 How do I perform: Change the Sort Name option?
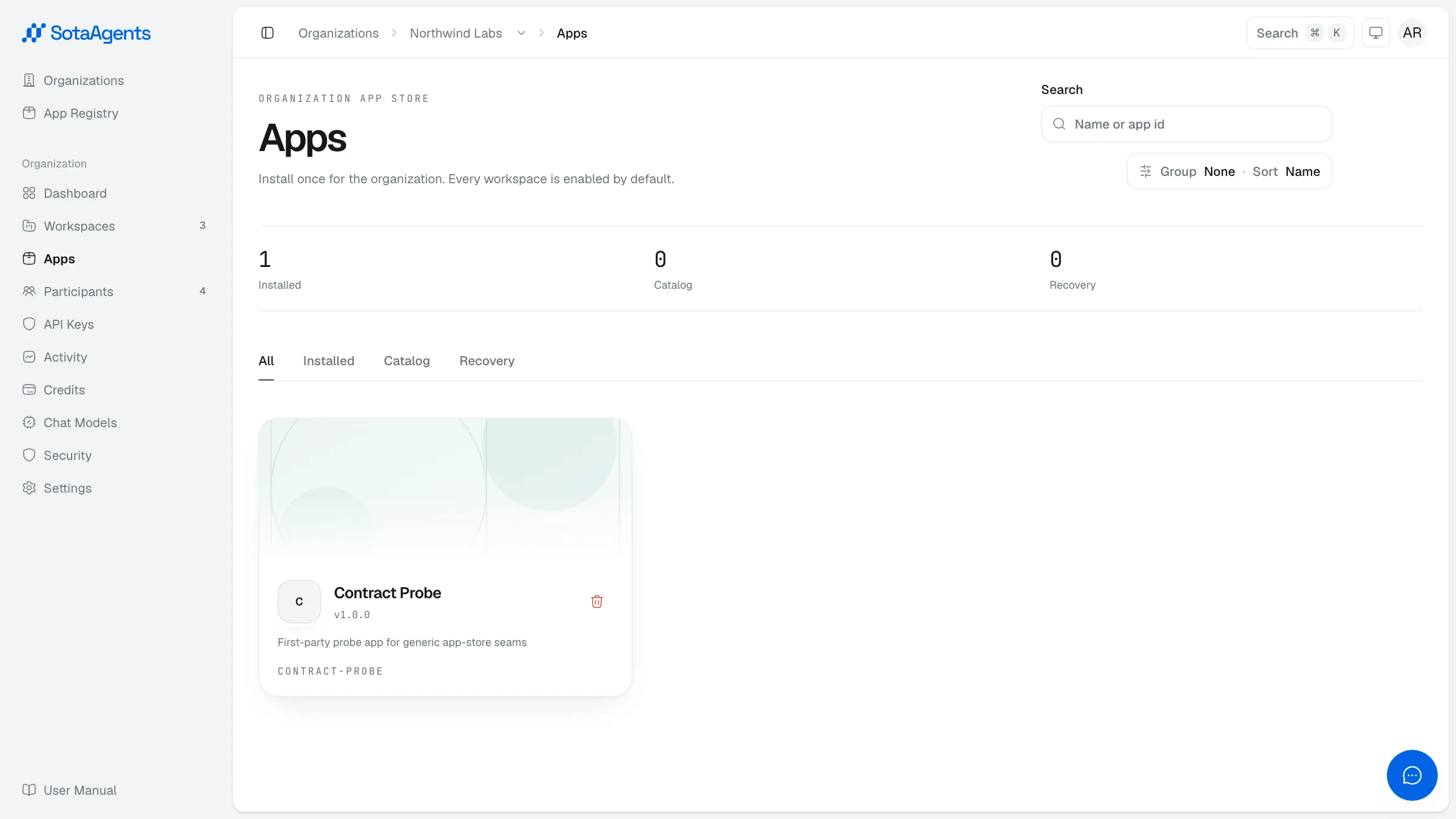click(x=1286, y=172)
